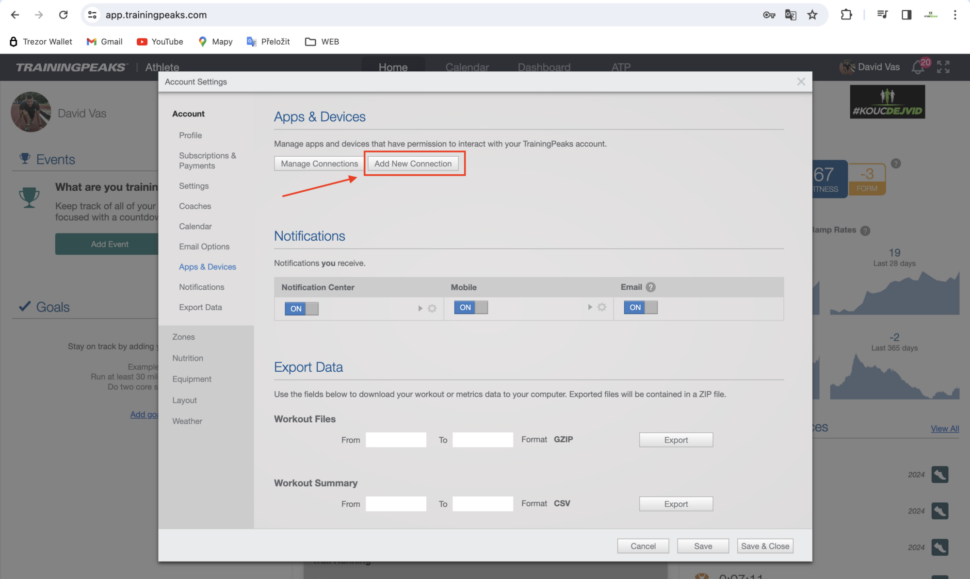Select Notifications in the sidebar

tap(202, 287)
